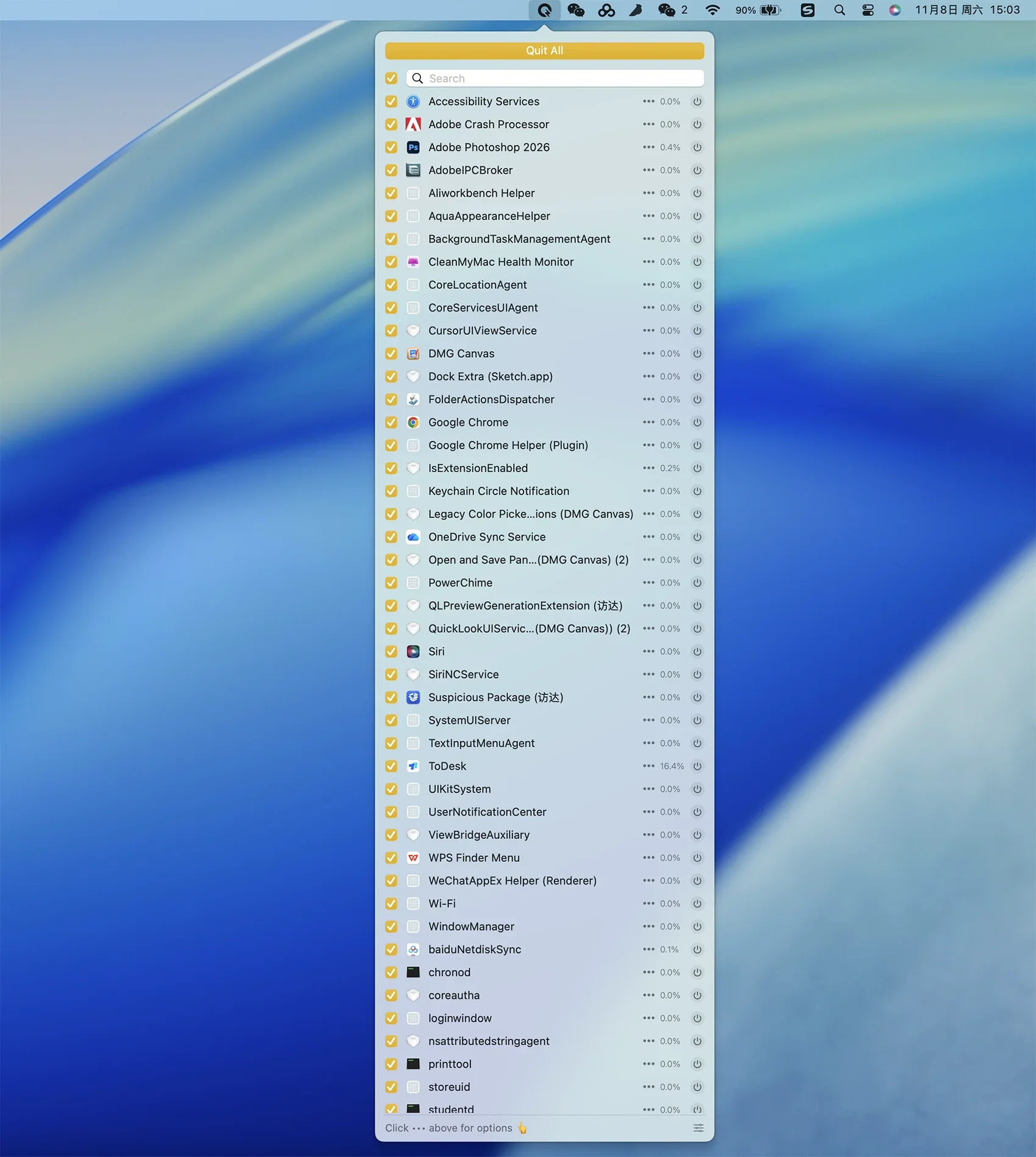Open Wi-Fi menu in the menu bar
The image size is (1036, 1157).
pos(712,10)
